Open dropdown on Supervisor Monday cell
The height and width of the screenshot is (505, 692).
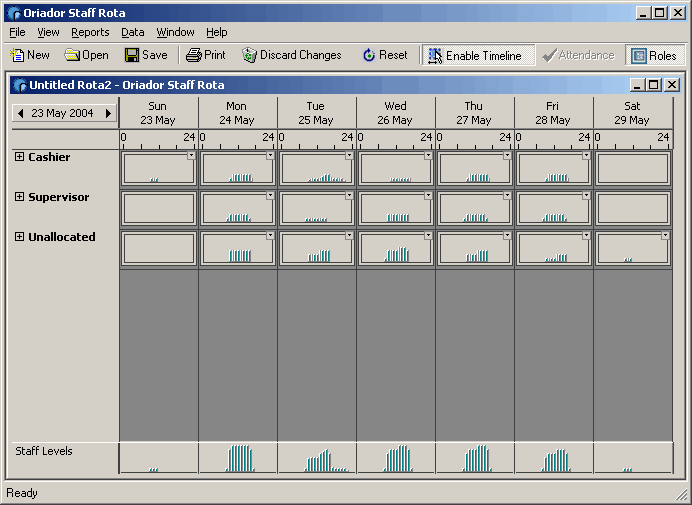(x=270, y=196)
